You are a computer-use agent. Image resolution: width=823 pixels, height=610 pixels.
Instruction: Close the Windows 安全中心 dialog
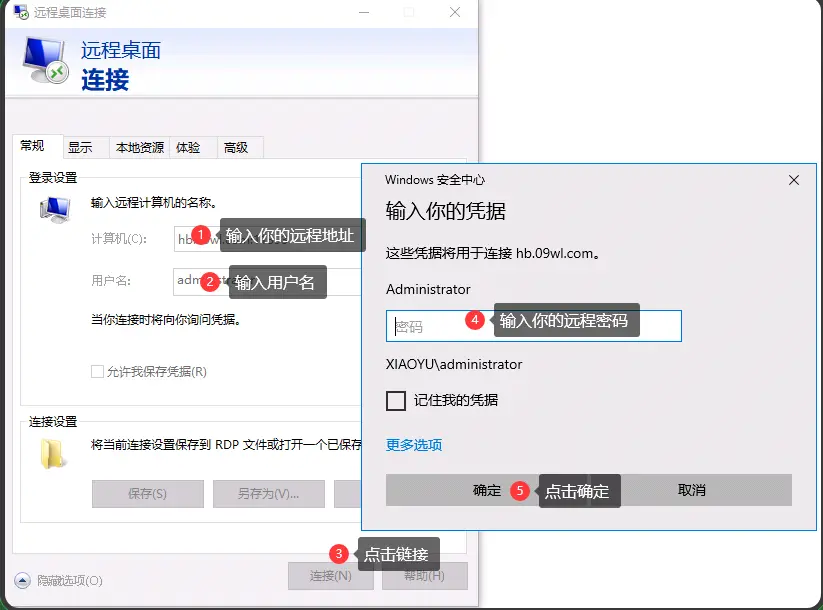tap(794, 180)
